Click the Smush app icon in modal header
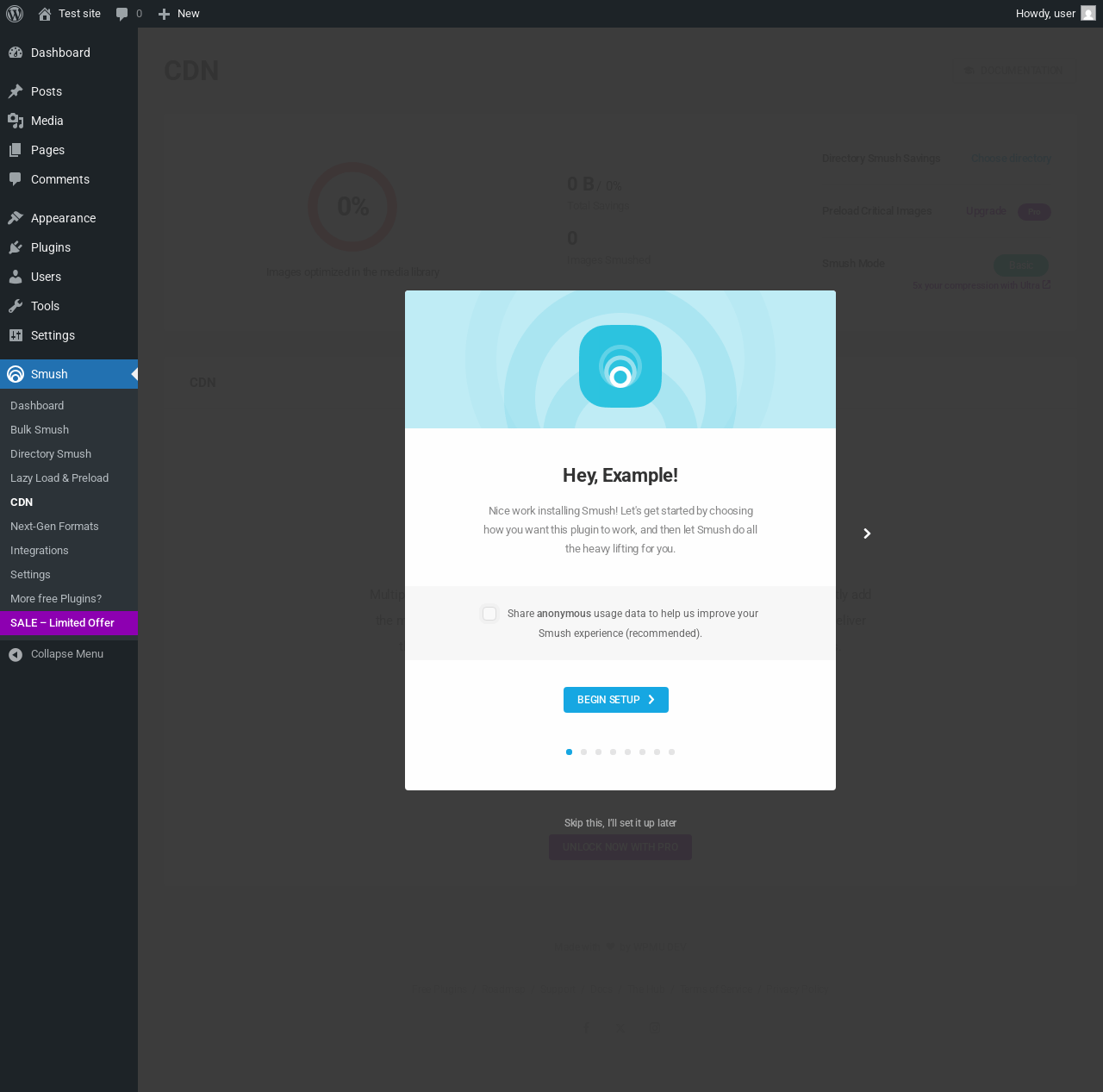 click(620, 366)
